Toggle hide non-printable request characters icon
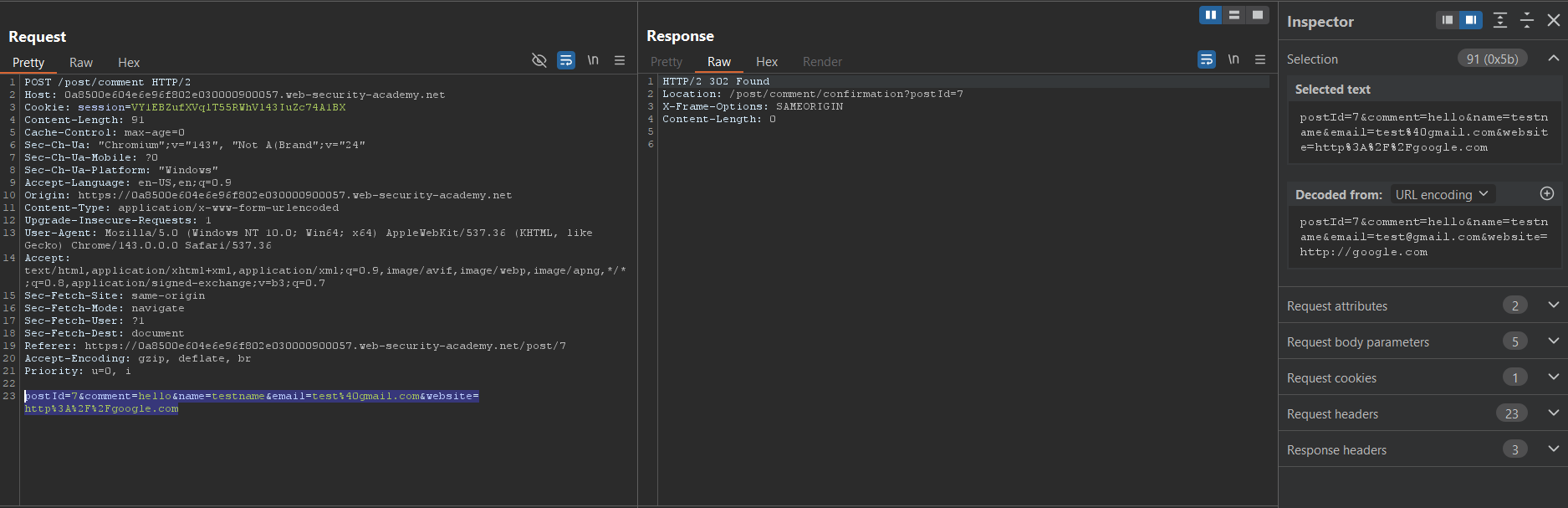This screenshot has height=508, width=1568. click(539, 60)
